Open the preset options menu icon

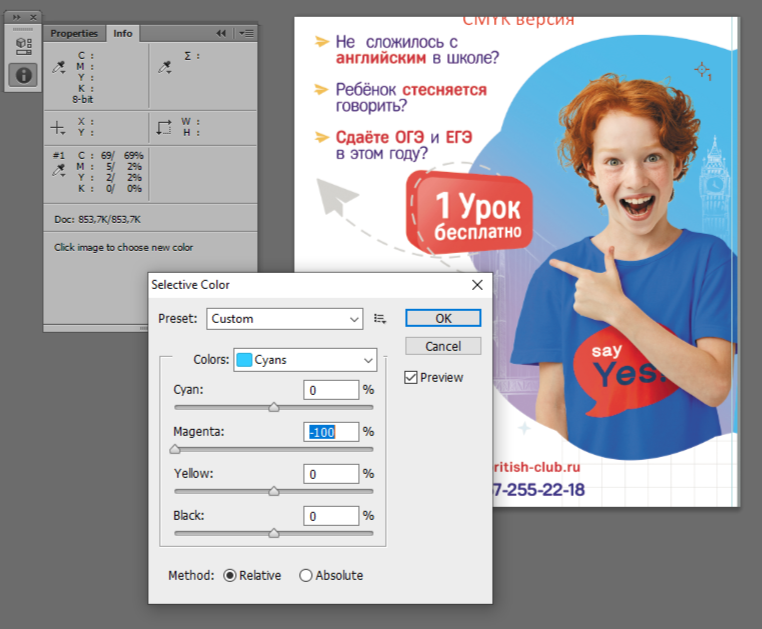(380, 319)
